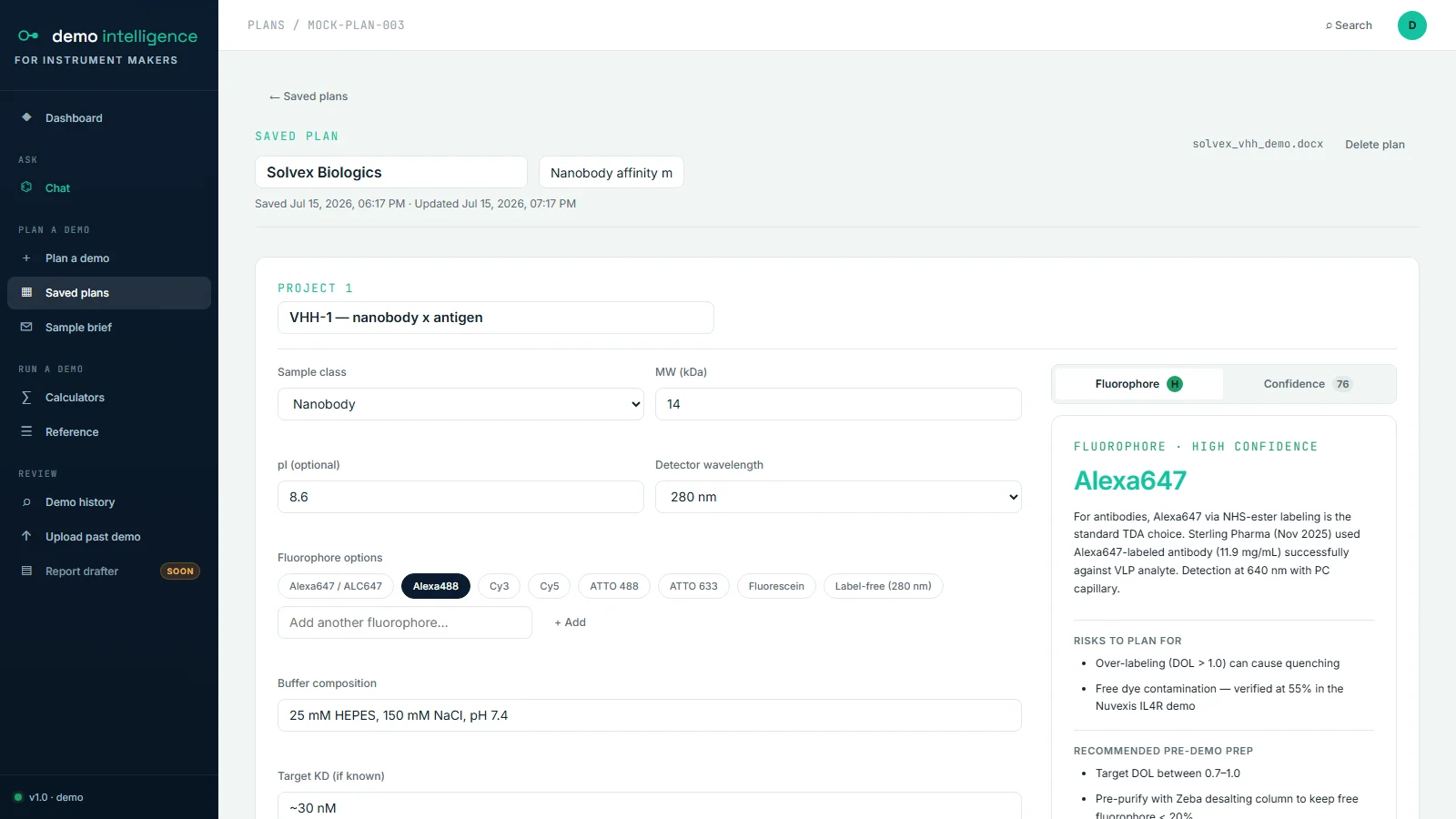Screen dimensions: 1456x819
Task: Click the Reference list icon
Action: pyautogui.click(x=26, y=431)
